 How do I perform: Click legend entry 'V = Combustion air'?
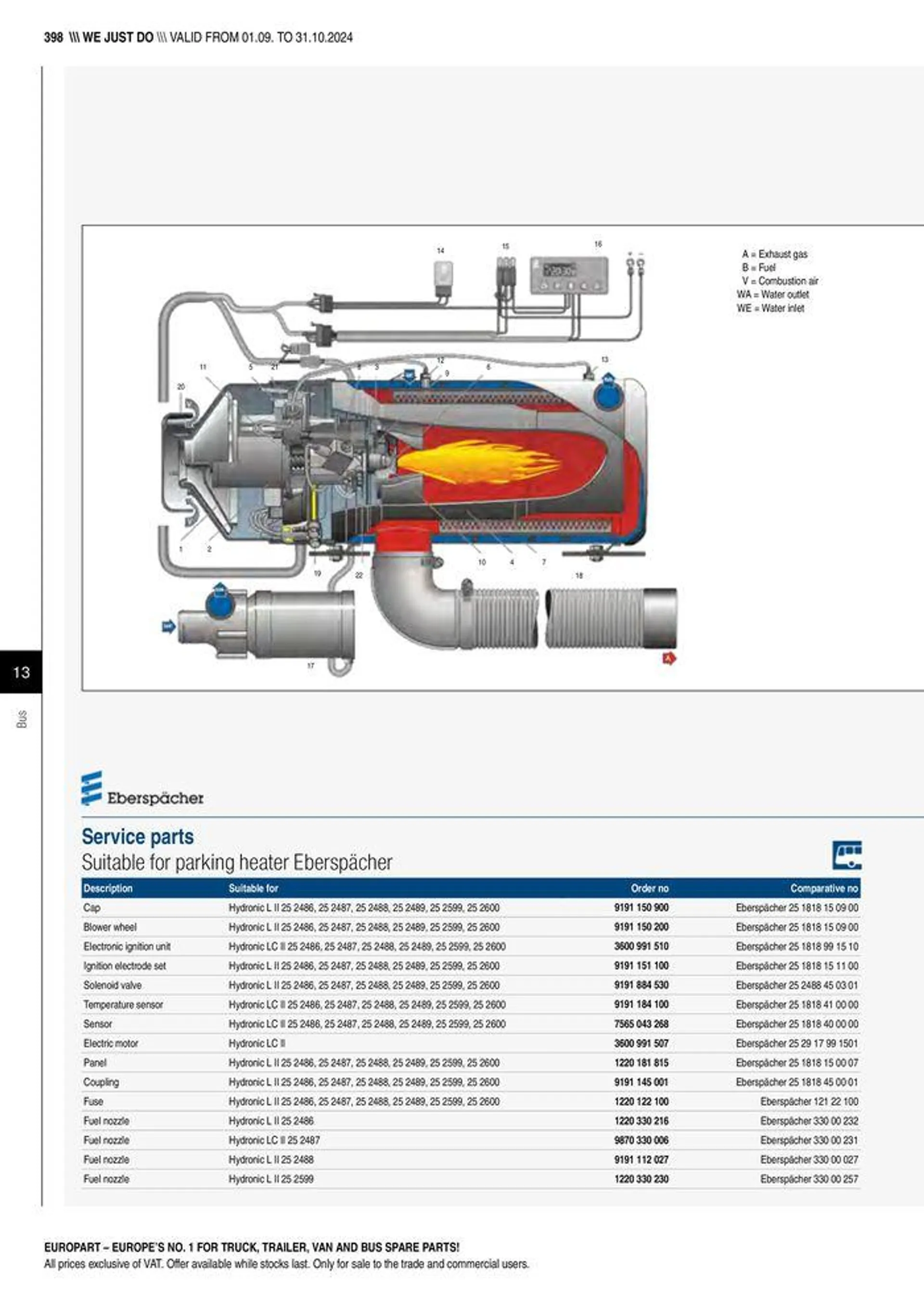pos(780,281)
